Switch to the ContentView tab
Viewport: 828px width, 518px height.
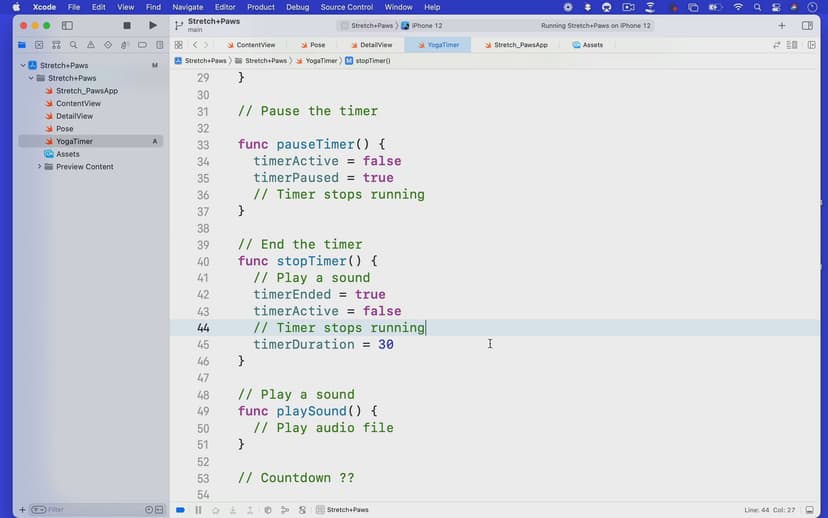tap(255, 45)
